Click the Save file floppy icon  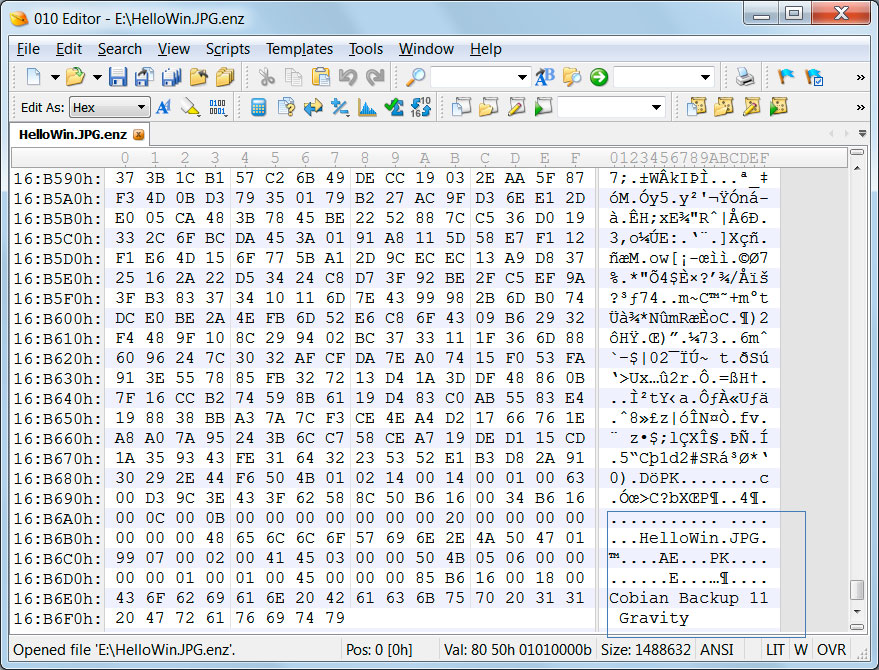pos(118,77)
